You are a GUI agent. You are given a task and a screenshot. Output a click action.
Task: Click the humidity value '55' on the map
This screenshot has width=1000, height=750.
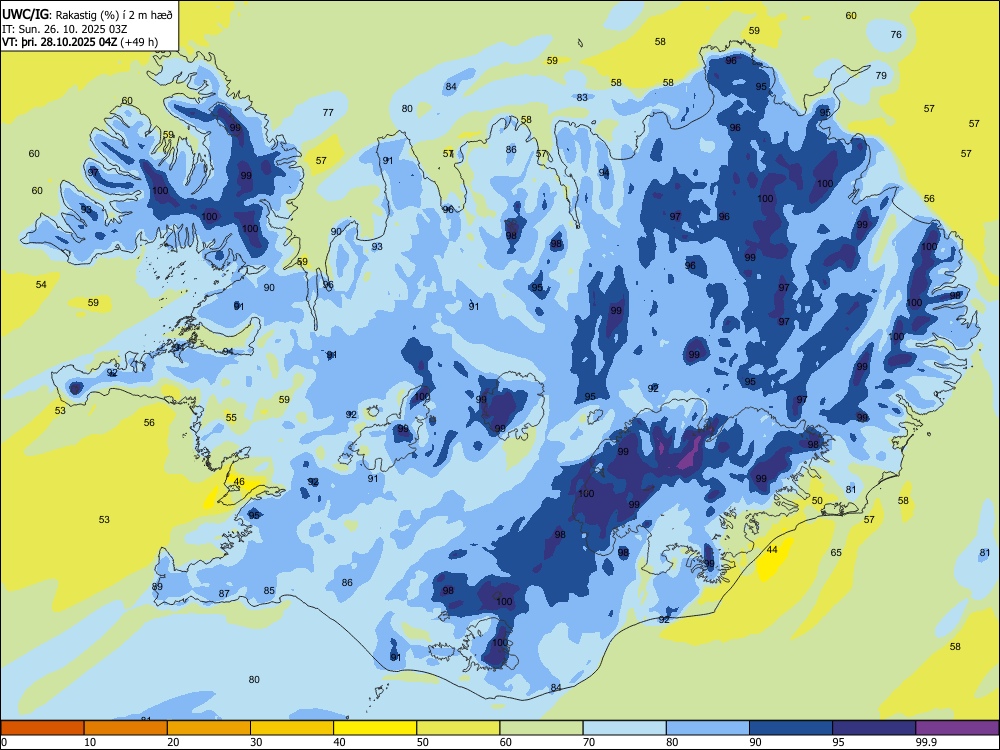[x=231, y=418]
